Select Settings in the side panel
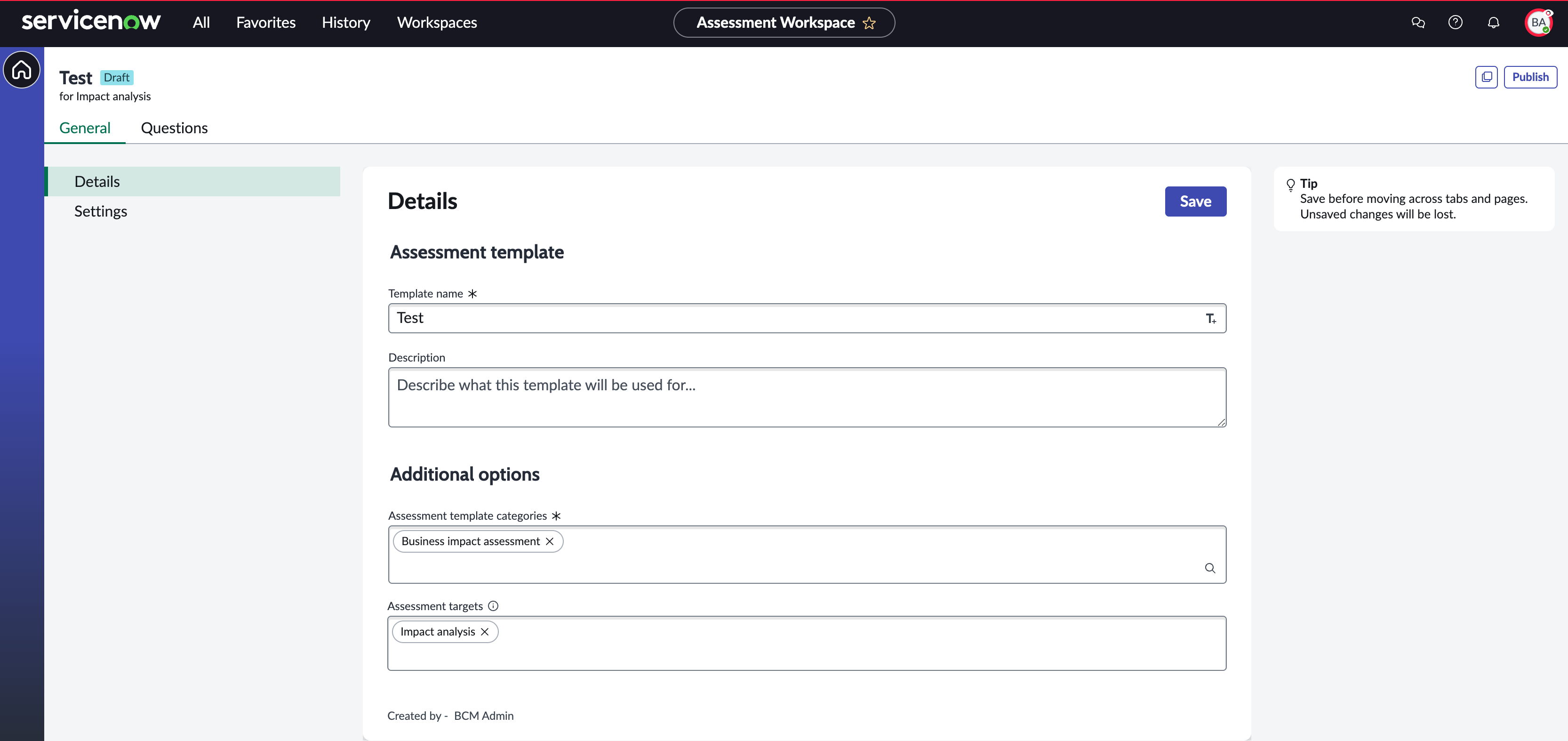This screenshot has width=1568, height=741. (x=192, y=211)
